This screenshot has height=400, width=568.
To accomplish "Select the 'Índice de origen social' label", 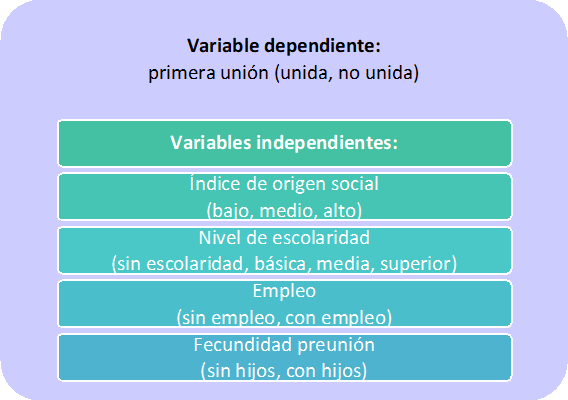I will [284, 183].
